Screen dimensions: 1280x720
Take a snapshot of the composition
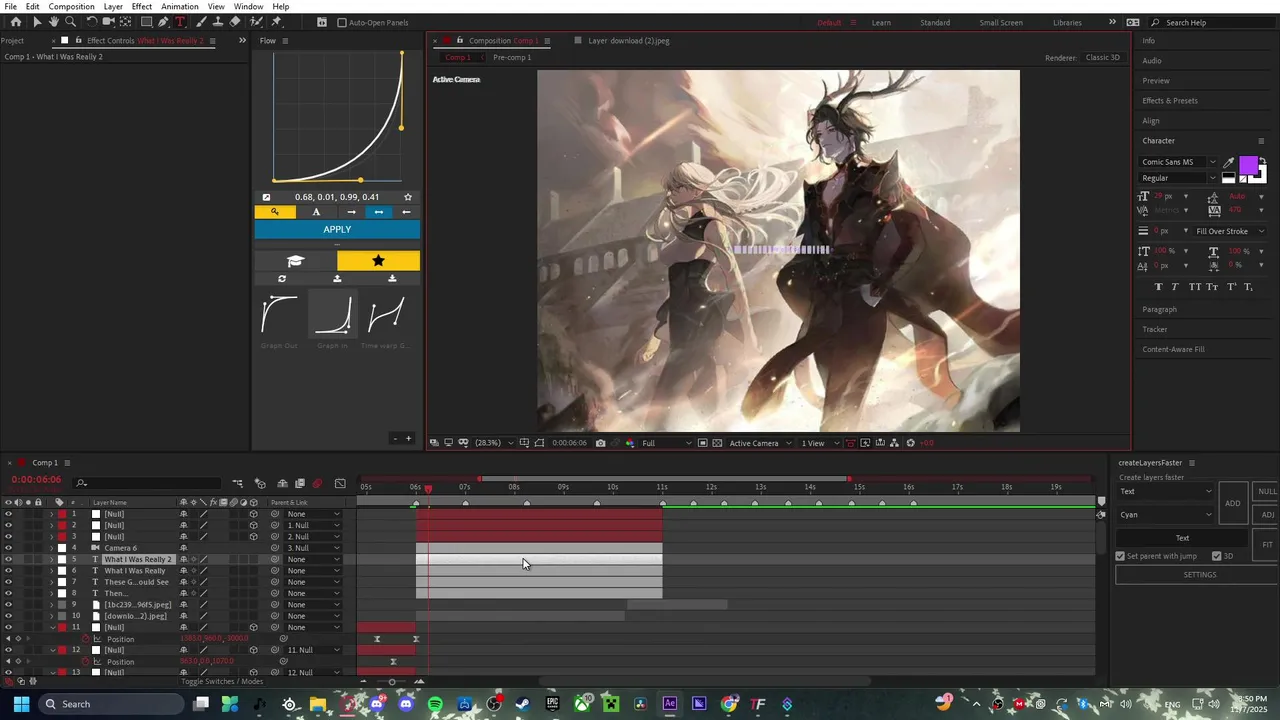pos(600,443)
